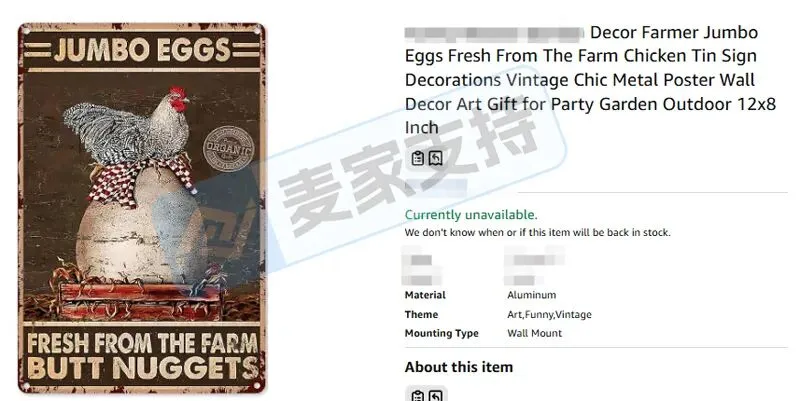Open the Jumbo Eggs tin sign product image
The width and height of the screenshot is (800, 401).
(142, 208)
